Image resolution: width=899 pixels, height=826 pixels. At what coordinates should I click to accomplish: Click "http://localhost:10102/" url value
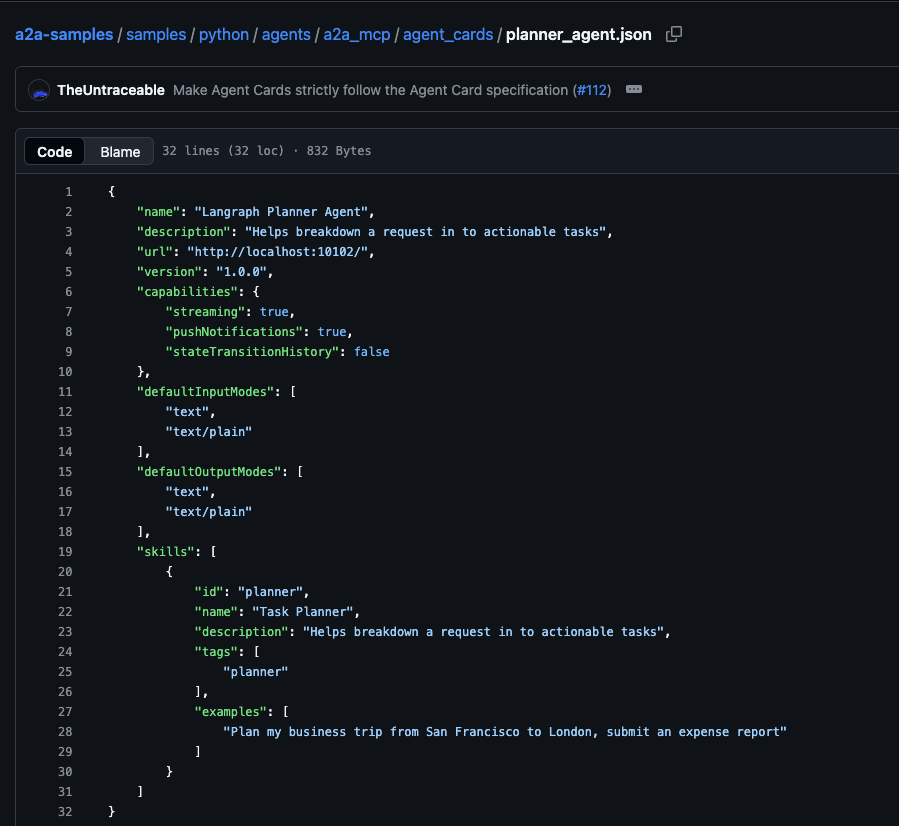coord(277,252)
